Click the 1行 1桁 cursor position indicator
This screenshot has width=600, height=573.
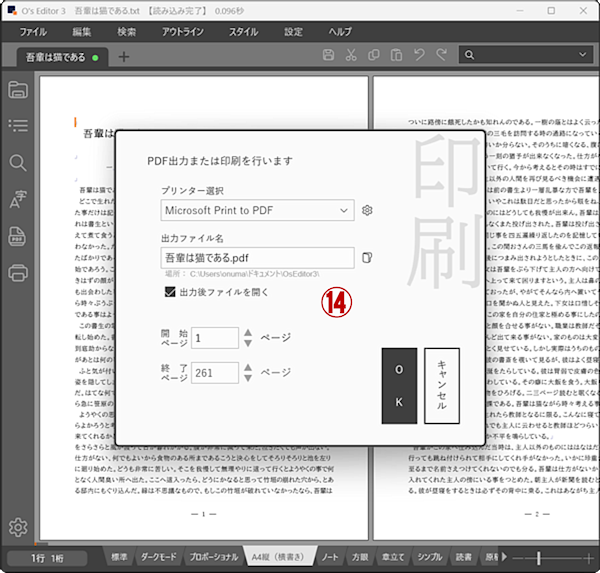tap(47, 558)
